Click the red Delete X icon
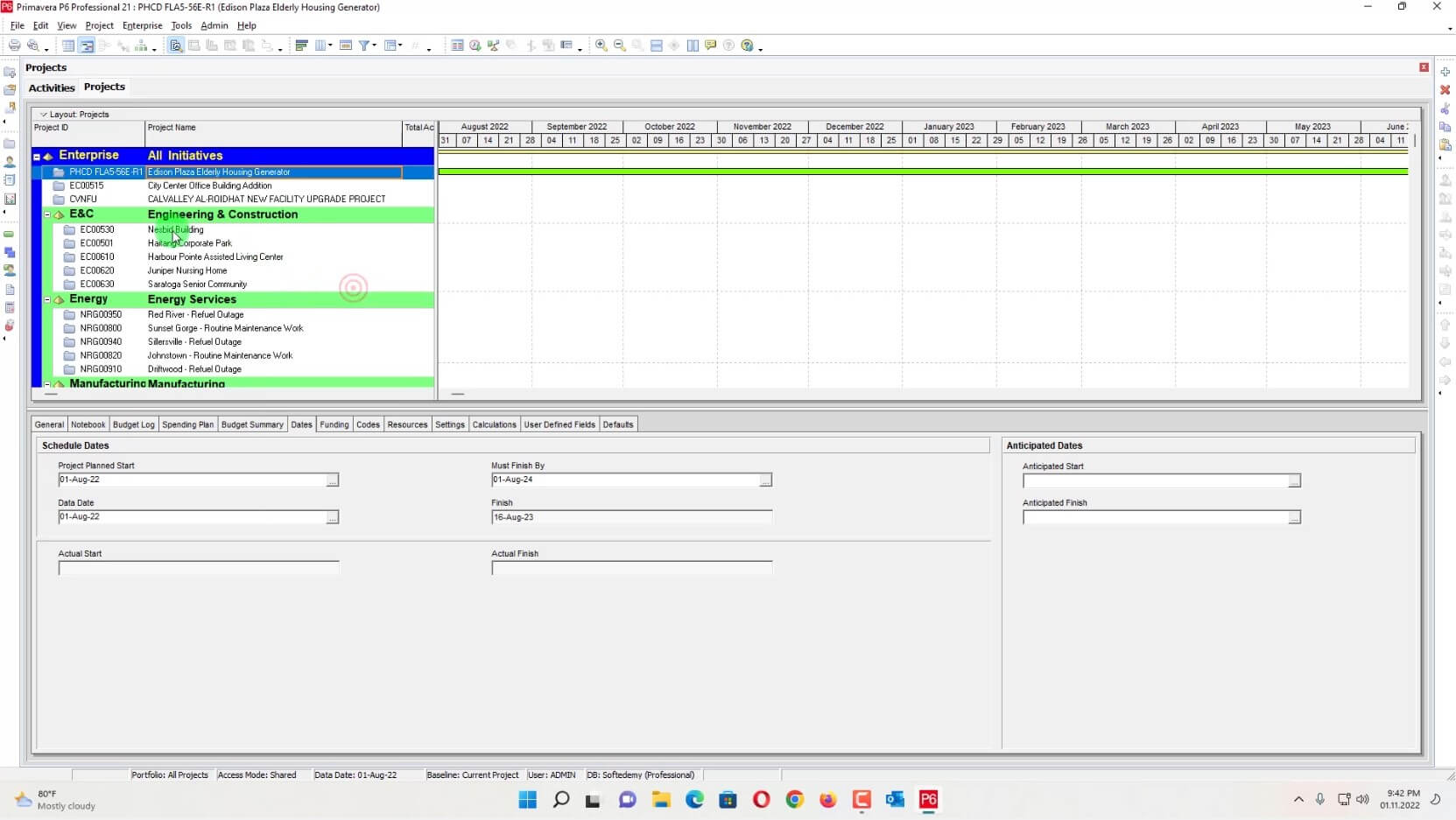This screenshot has width=1456, height=820. tap(1445, 90)
